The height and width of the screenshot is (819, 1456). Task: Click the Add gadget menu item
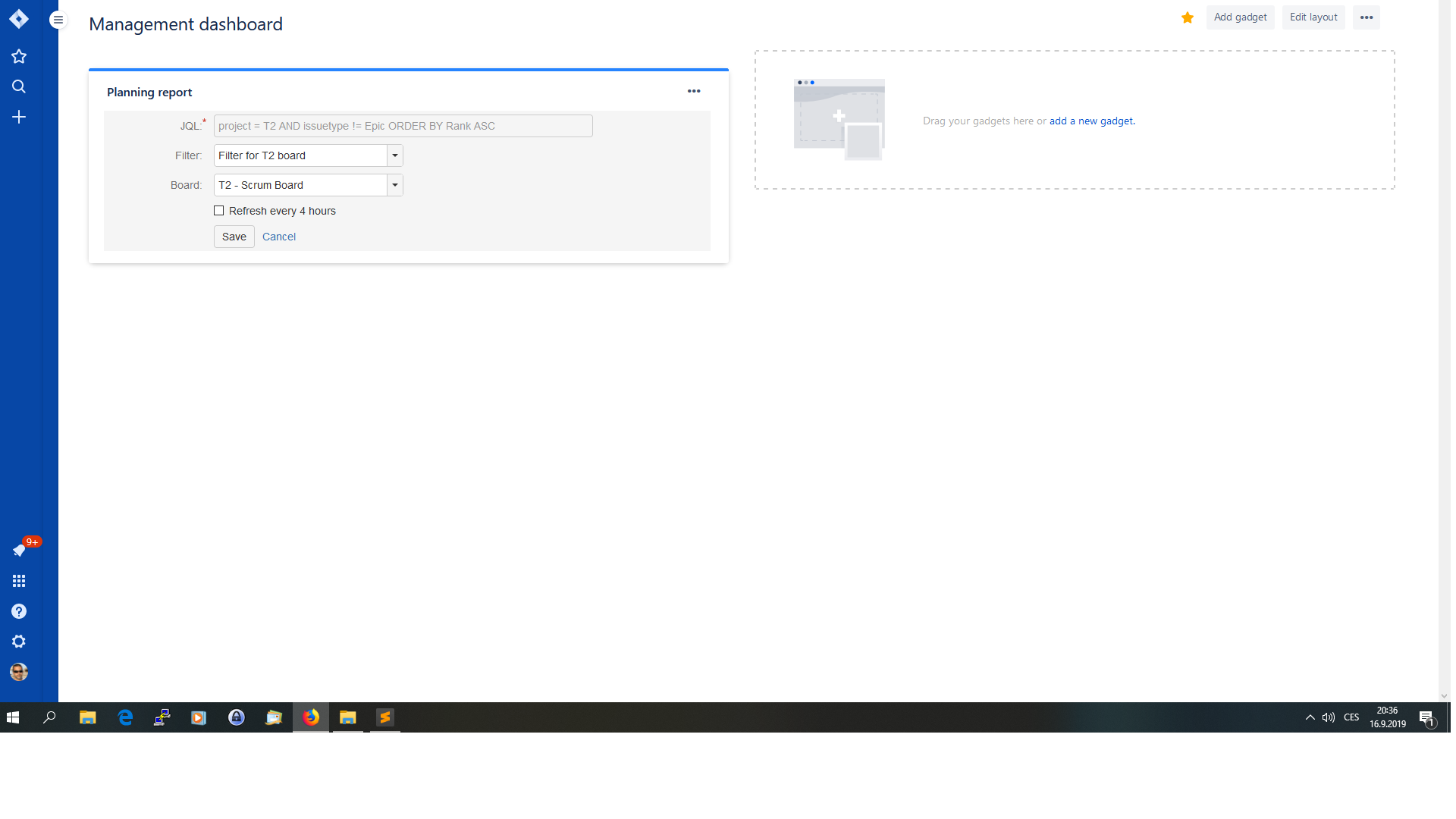1240,17
